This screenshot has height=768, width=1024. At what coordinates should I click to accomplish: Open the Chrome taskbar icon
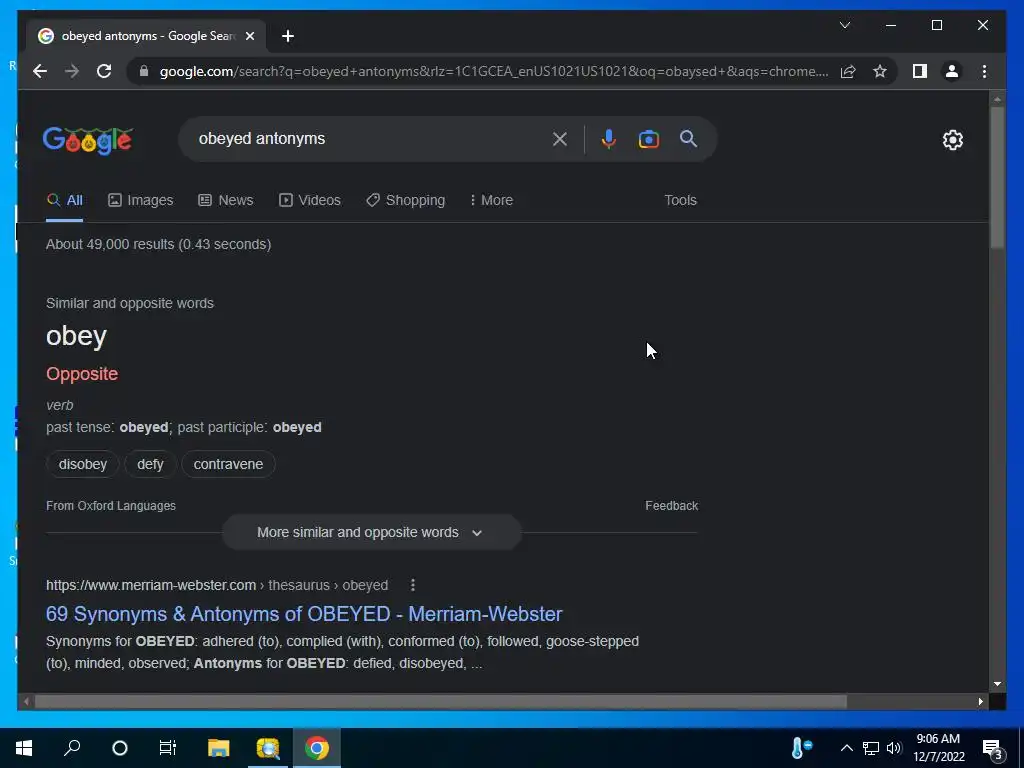click(317, 748)
